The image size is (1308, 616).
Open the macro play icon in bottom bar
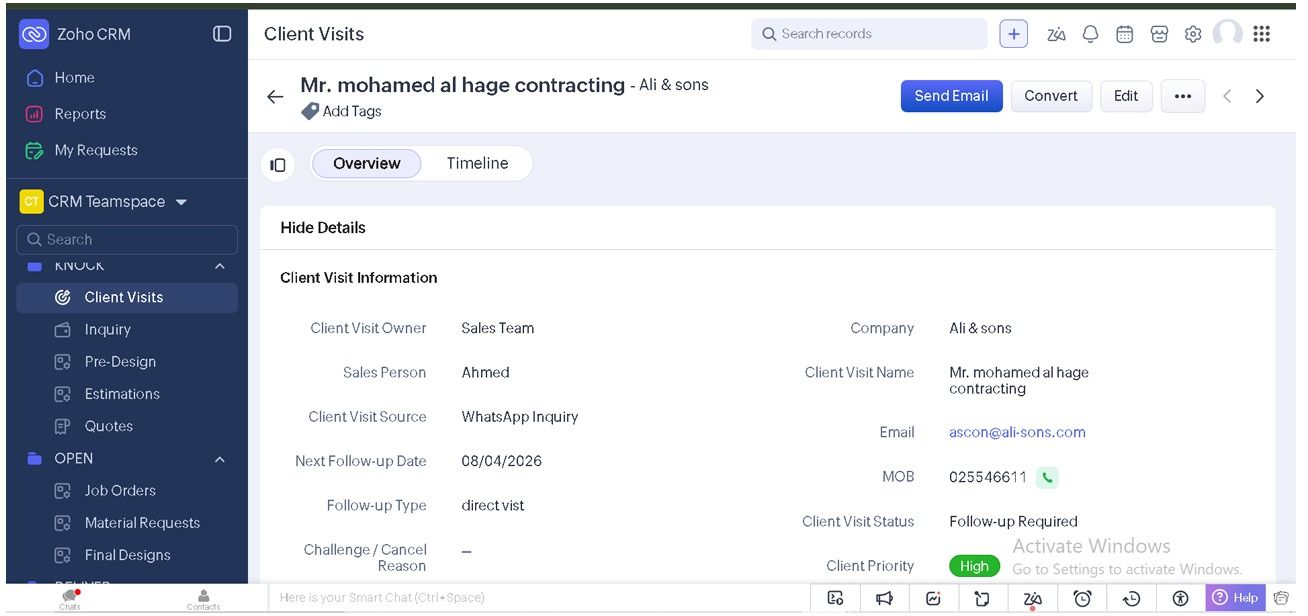(835, 598)
